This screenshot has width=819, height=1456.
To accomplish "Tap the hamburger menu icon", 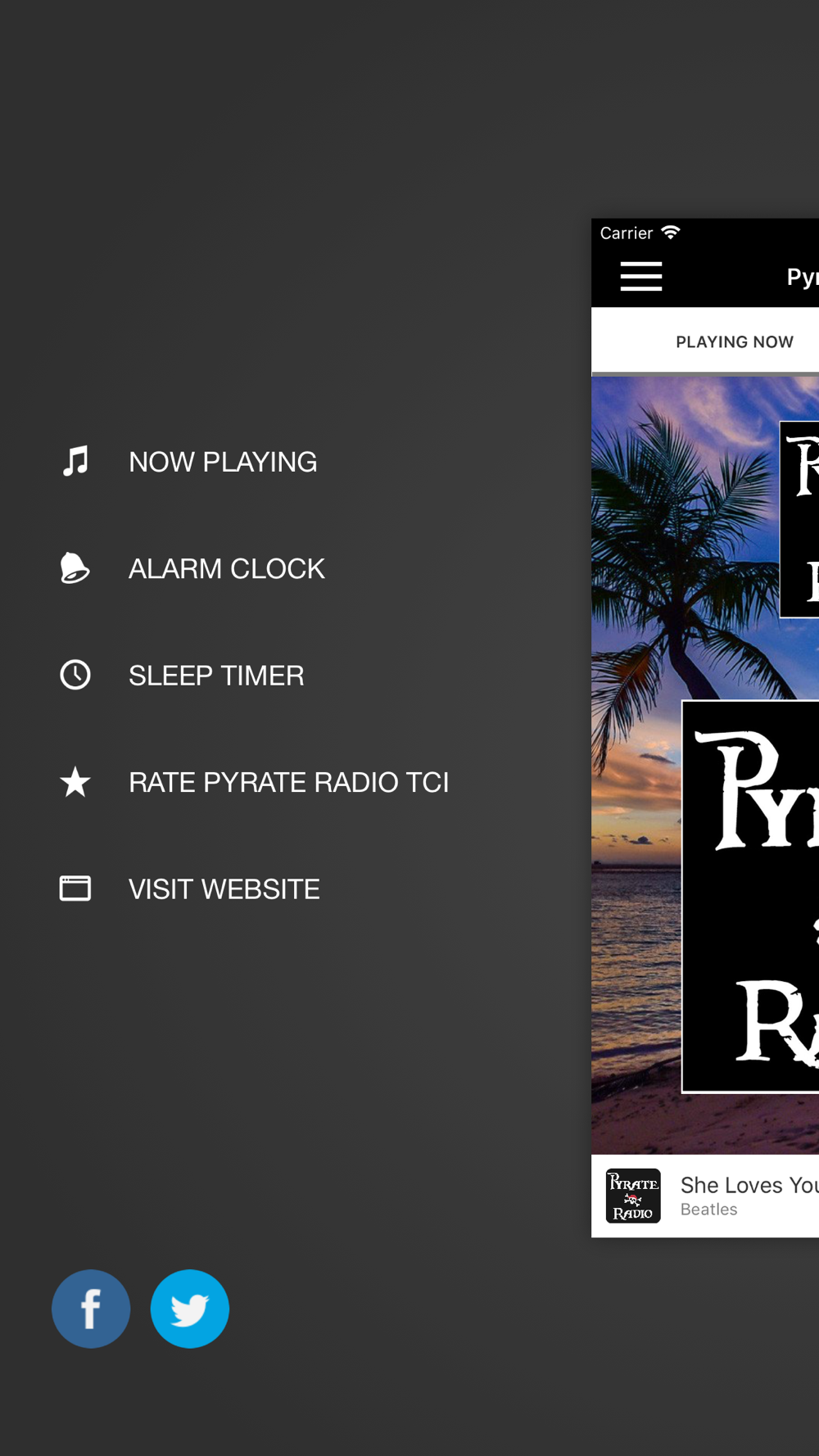I will pyautogui.click(x=641, y=277).
